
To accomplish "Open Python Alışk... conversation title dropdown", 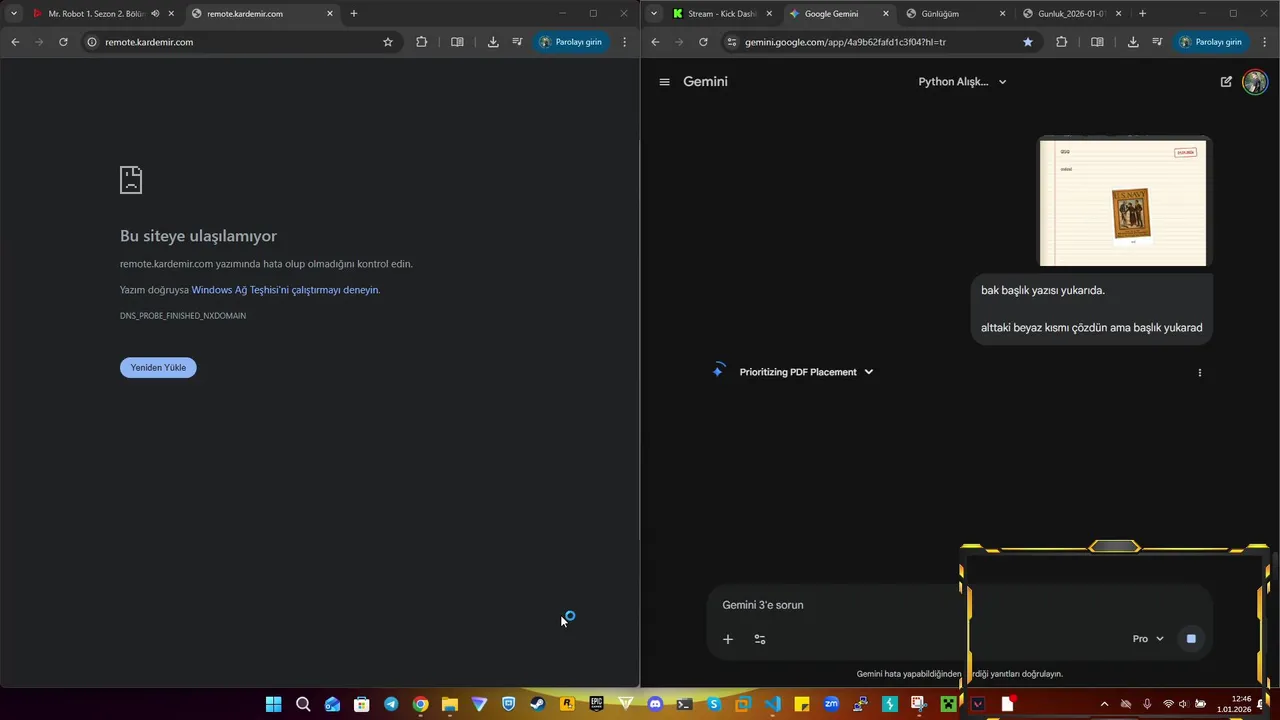I will (962, 82).
